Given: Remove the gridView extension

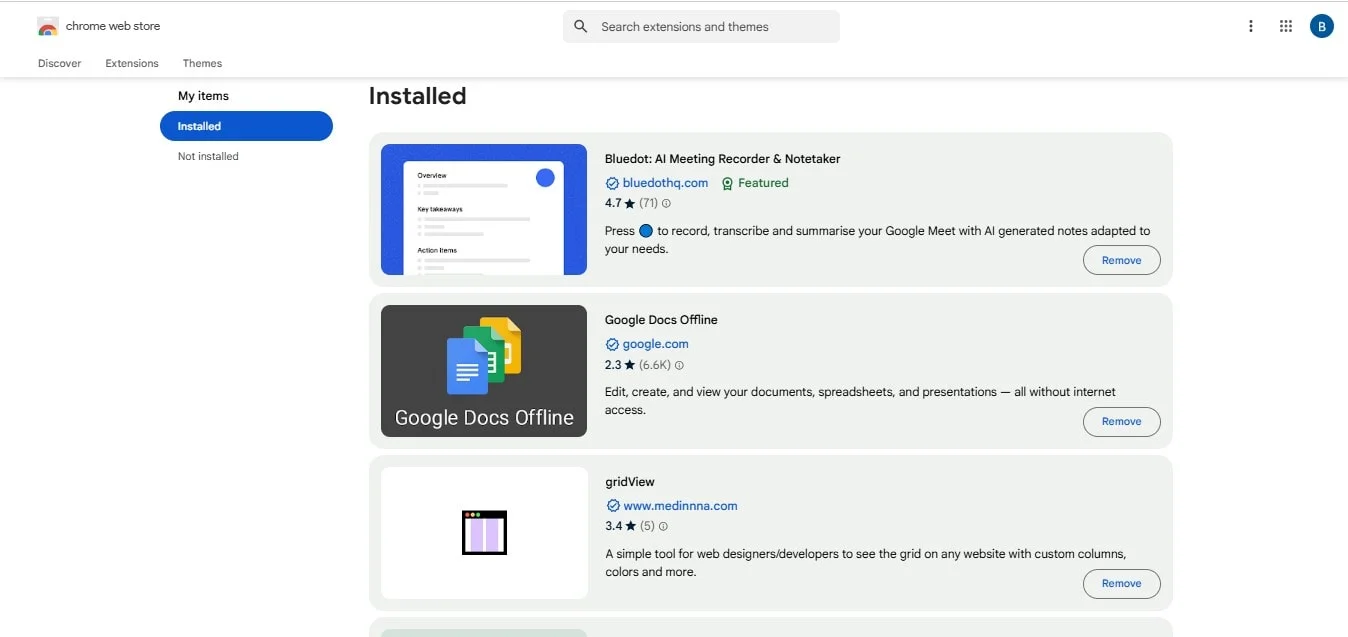Looking at the screenshot, I should coord(1121,583).
